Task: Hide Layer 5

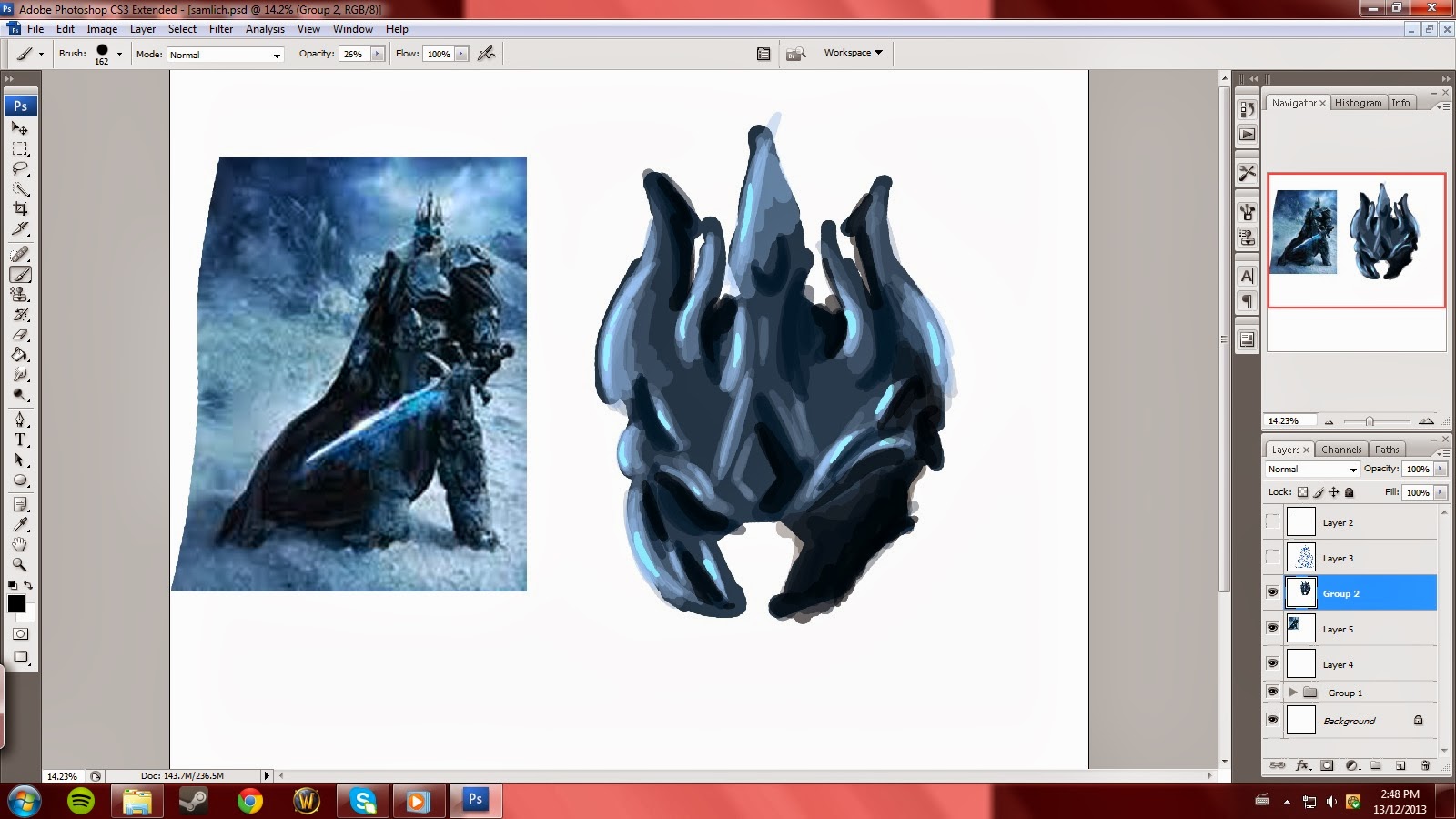Action: pos(1272,628)
